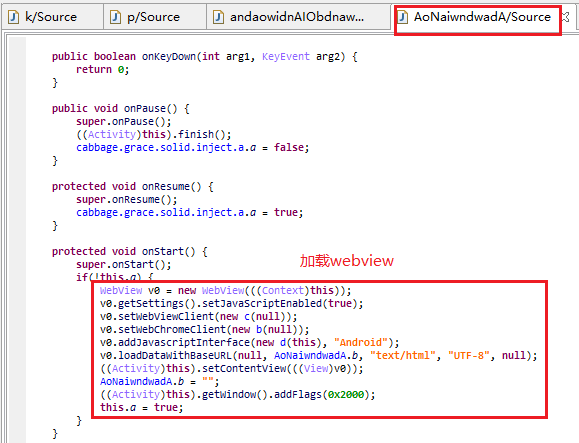The width and height of the screenshot is (579, 443).
Task: Click the super.onStart() call
Action: point(124,264)
